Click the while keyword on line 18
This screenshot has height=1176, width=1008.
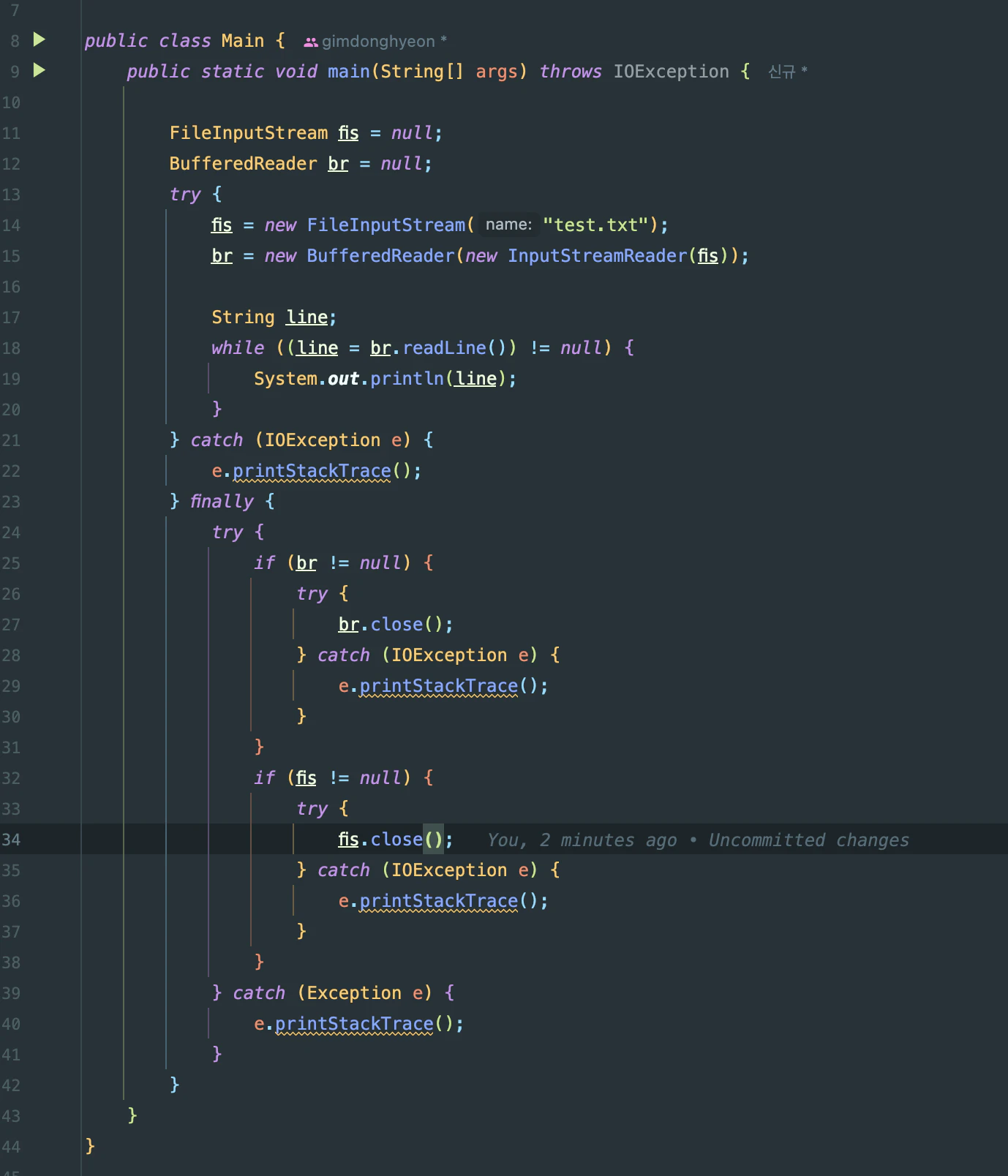[x=238, y=347]
